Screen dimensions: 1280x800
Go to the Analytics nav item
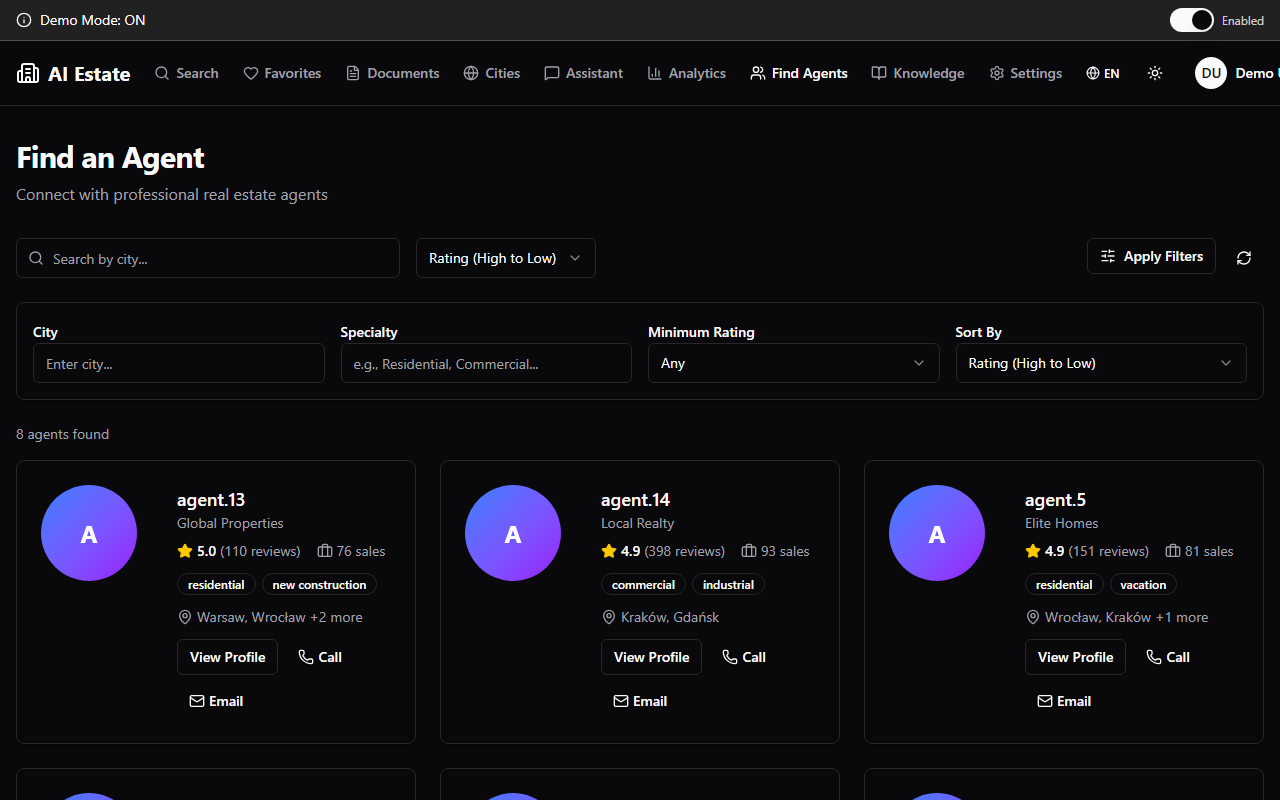pos(687,73)
